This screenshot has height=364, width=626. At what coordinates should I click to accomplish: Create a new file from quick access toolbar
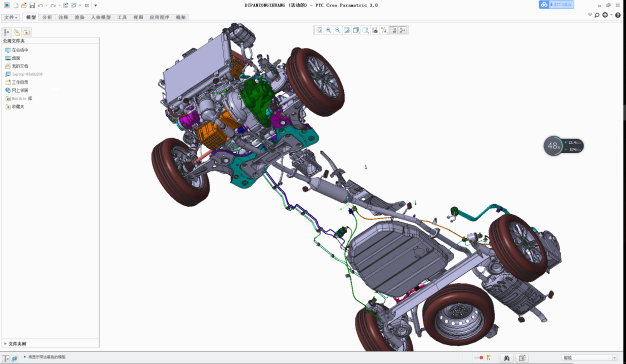(16, 6)
